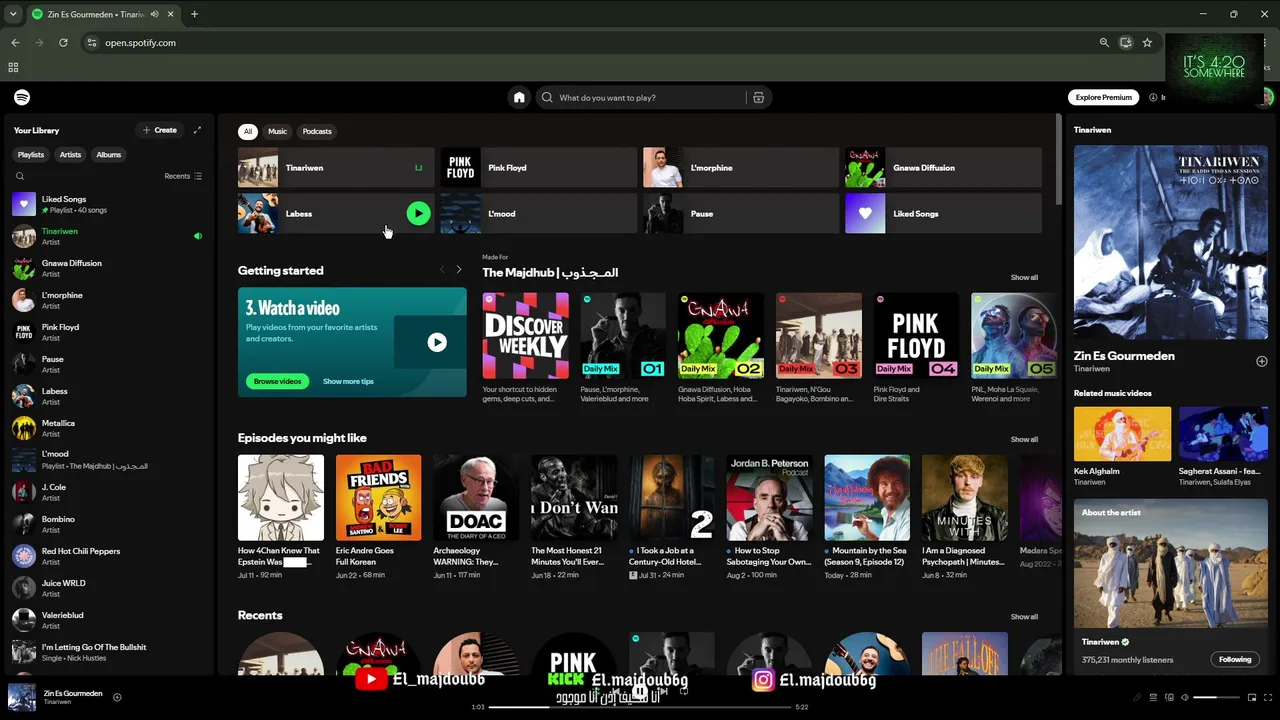Open Red Hot Chili Peppers in library
Viewport: 1280px width, 720px height.
point(107,556)
